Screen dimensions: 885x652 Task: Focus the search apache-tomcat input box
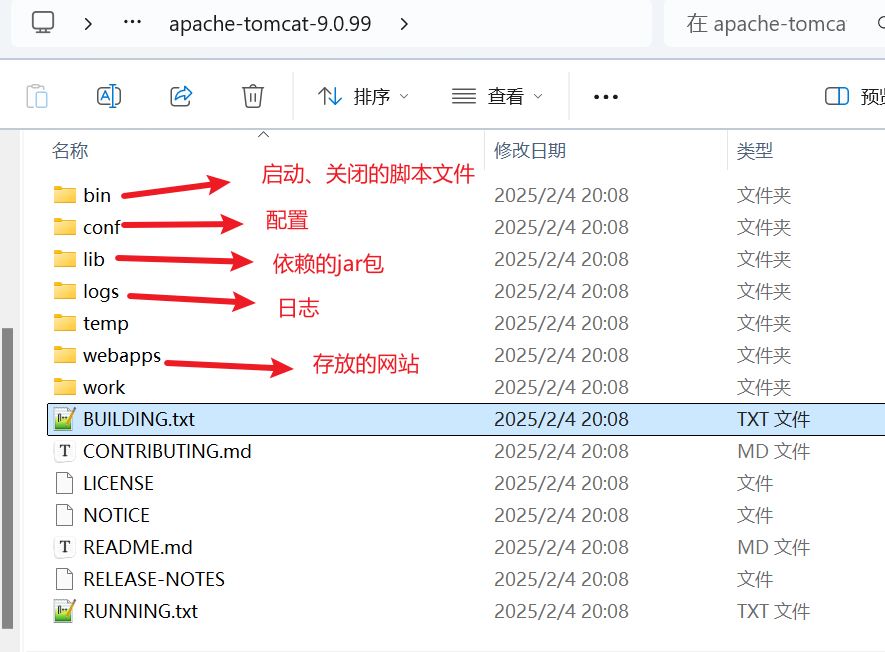pyautogui.click(x=774, y=24)
